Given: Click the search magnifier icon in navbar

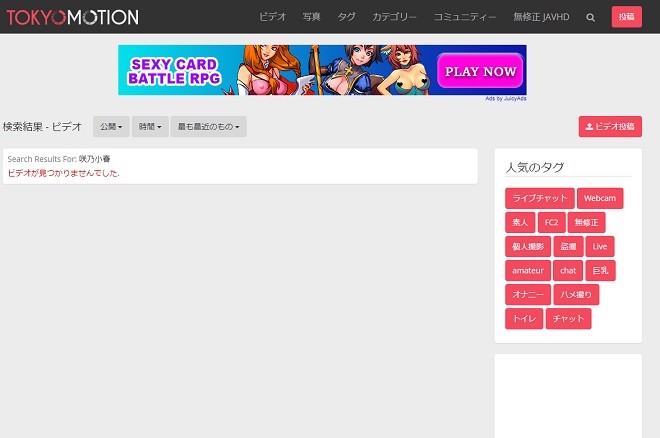Looking at the screenshot, I should point(591,17).
